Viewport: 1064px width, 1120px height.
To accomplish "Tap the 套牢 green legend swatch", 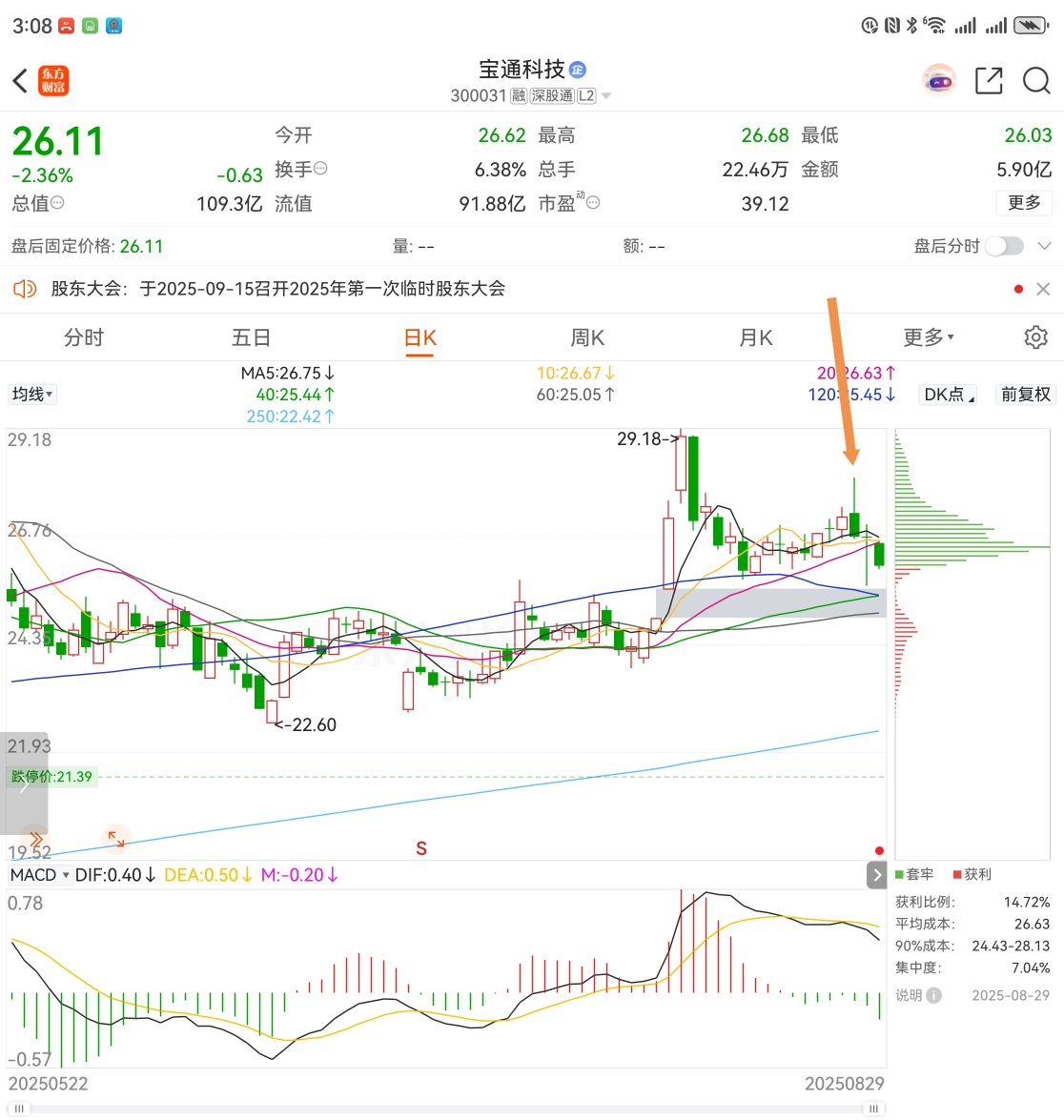I will tap(900, 874).
